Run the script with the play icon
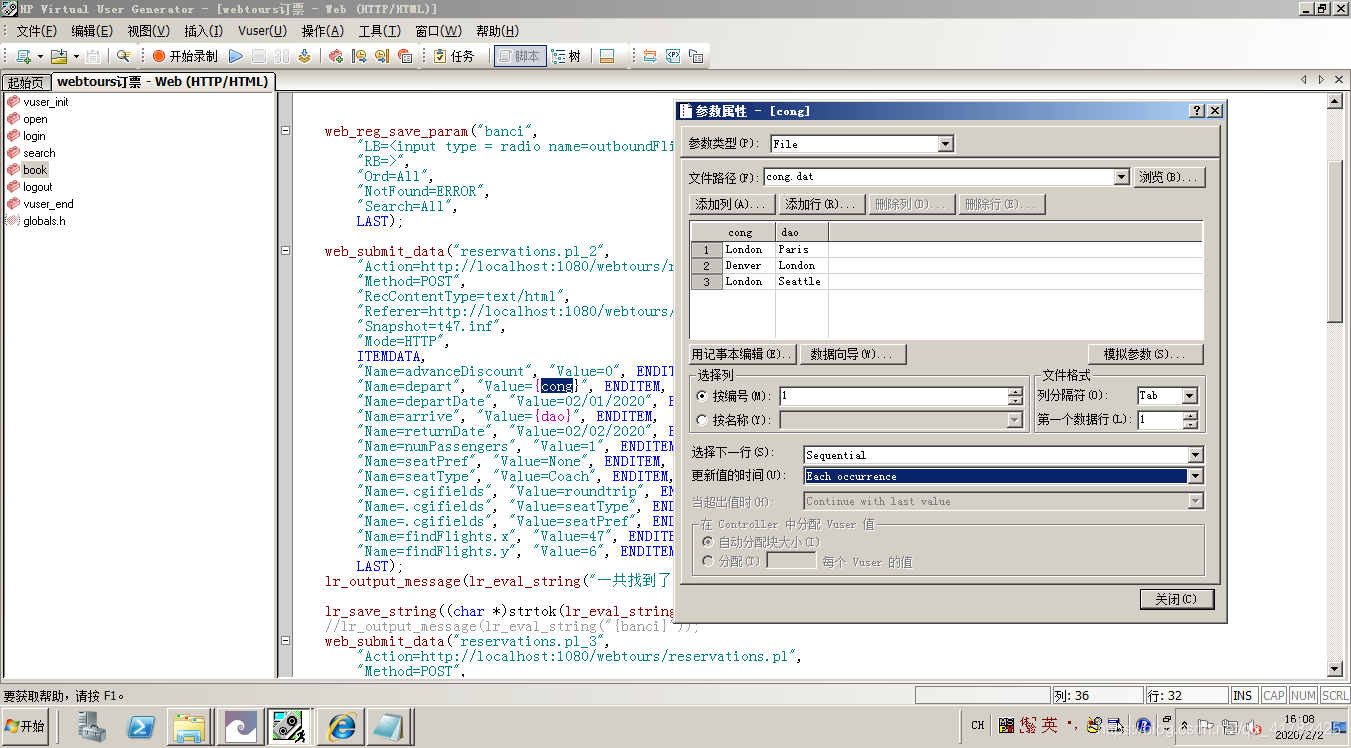Screen dimensions: 1351x748 tap(236, 56)
